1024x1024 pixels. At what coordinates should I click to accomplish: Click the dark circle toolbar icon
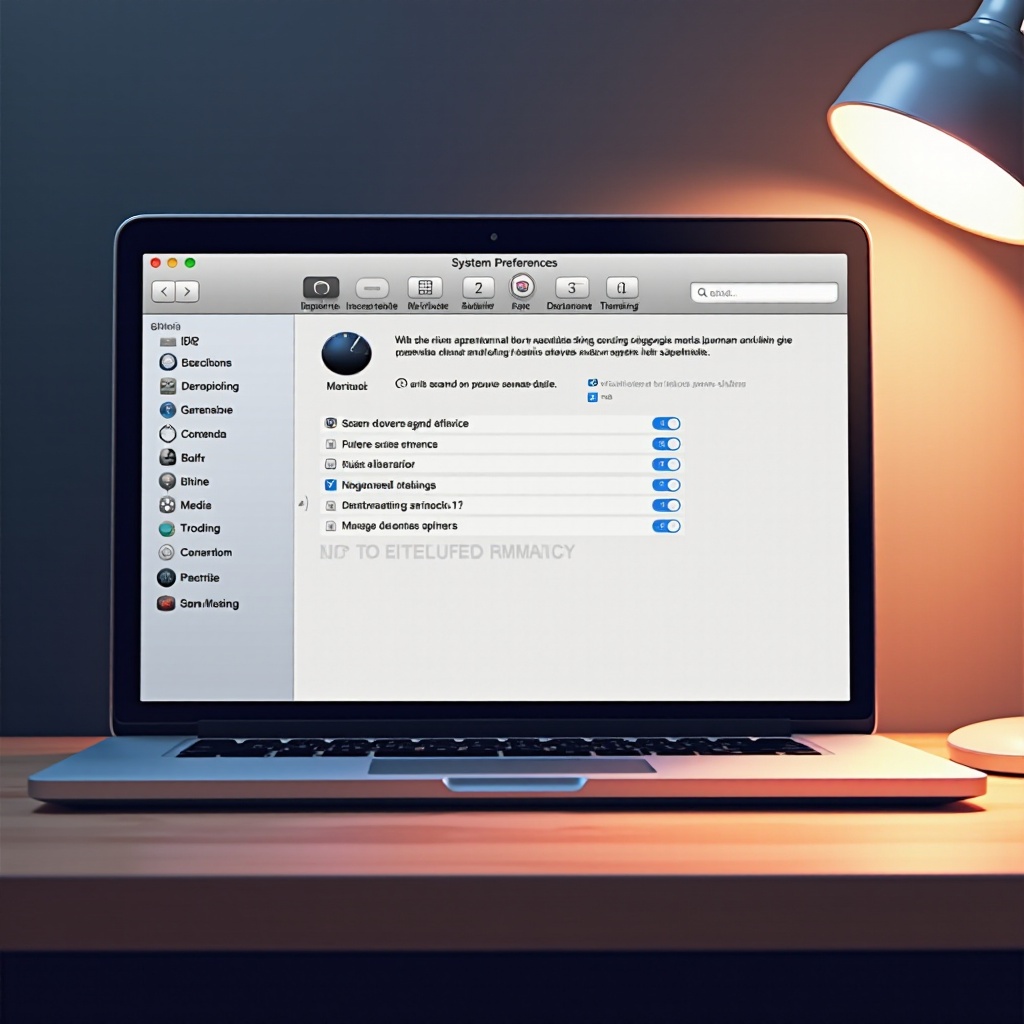click(x=321, y=287)
